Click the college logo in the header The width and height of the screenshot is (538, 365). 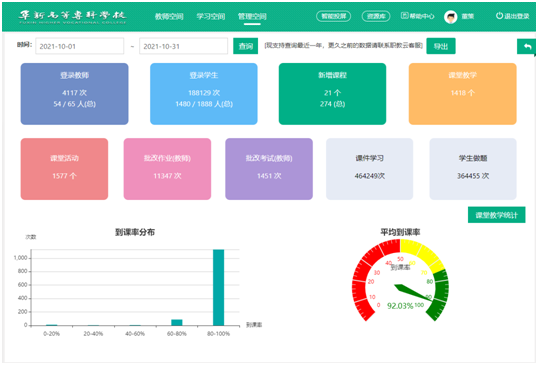[73, 17]
